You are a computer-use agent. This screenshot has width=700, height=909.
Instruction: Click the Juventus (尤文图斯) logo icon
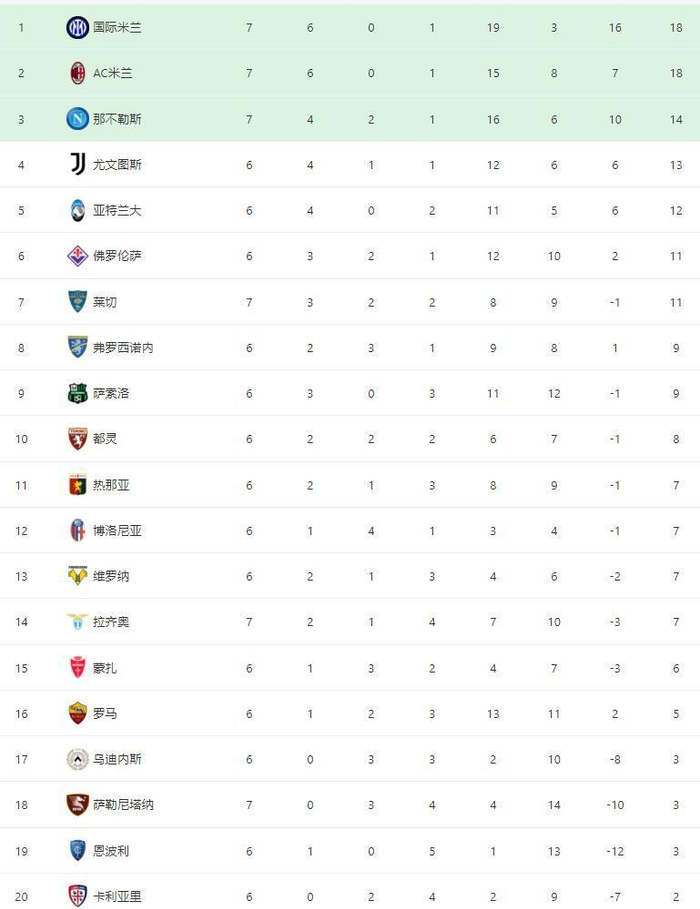(77, 164)
